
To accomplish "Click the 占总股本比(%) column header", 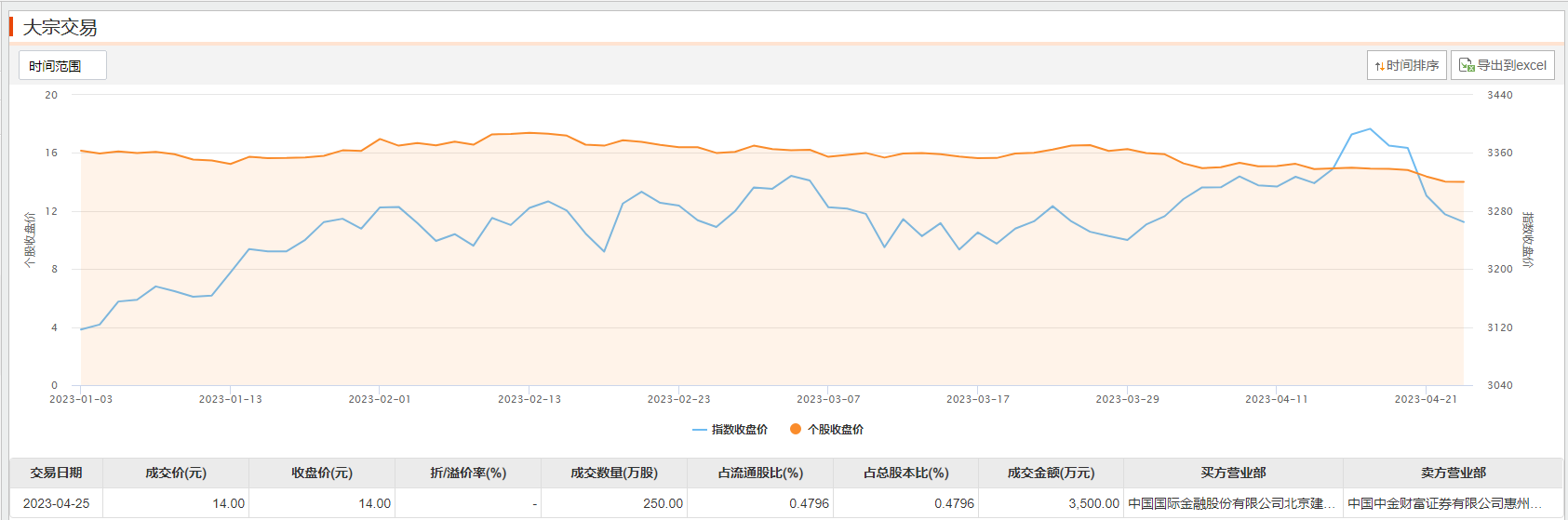I will pos(905,473).
